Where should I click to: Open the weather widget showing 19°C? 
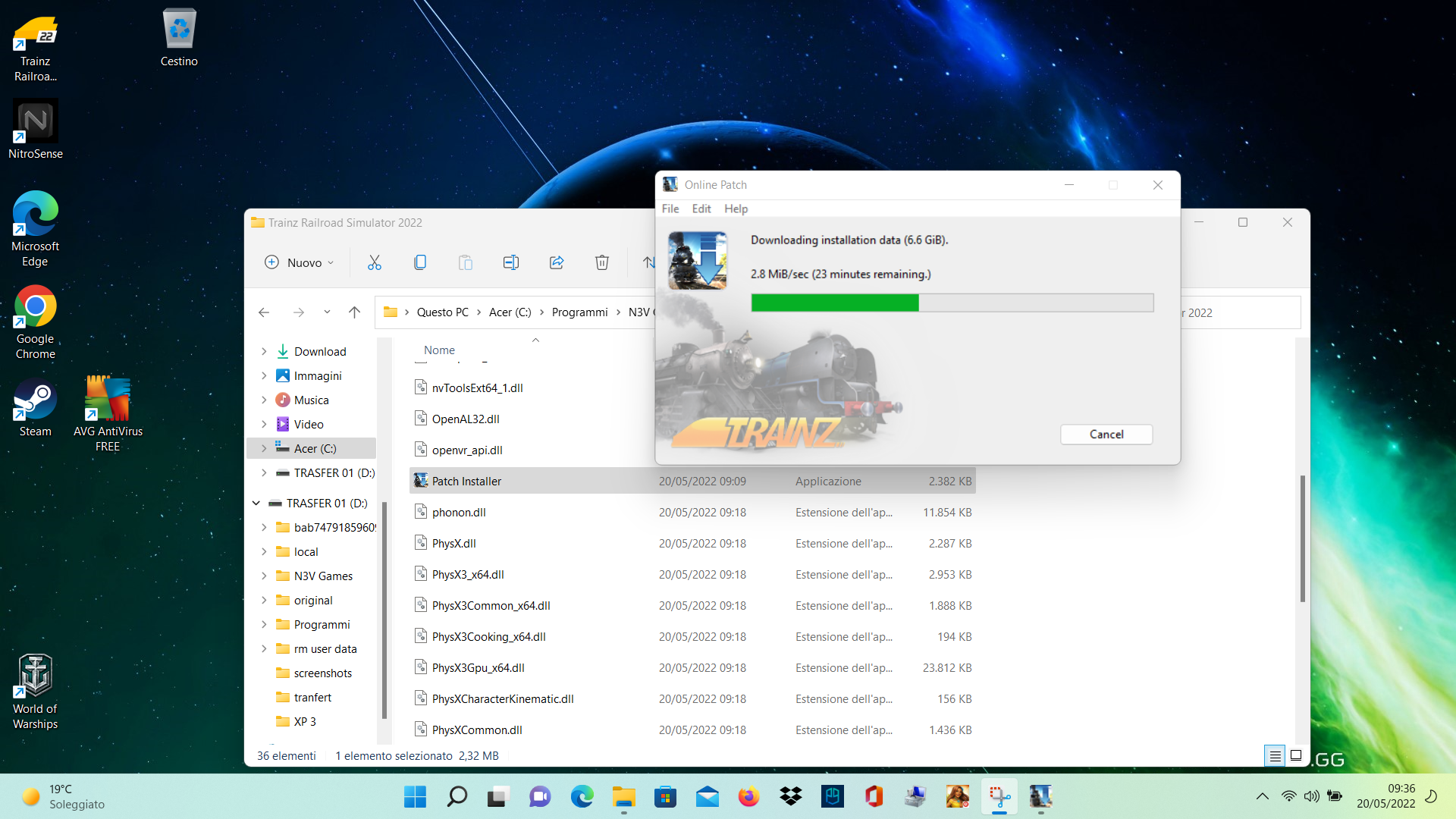coord(64,797)
